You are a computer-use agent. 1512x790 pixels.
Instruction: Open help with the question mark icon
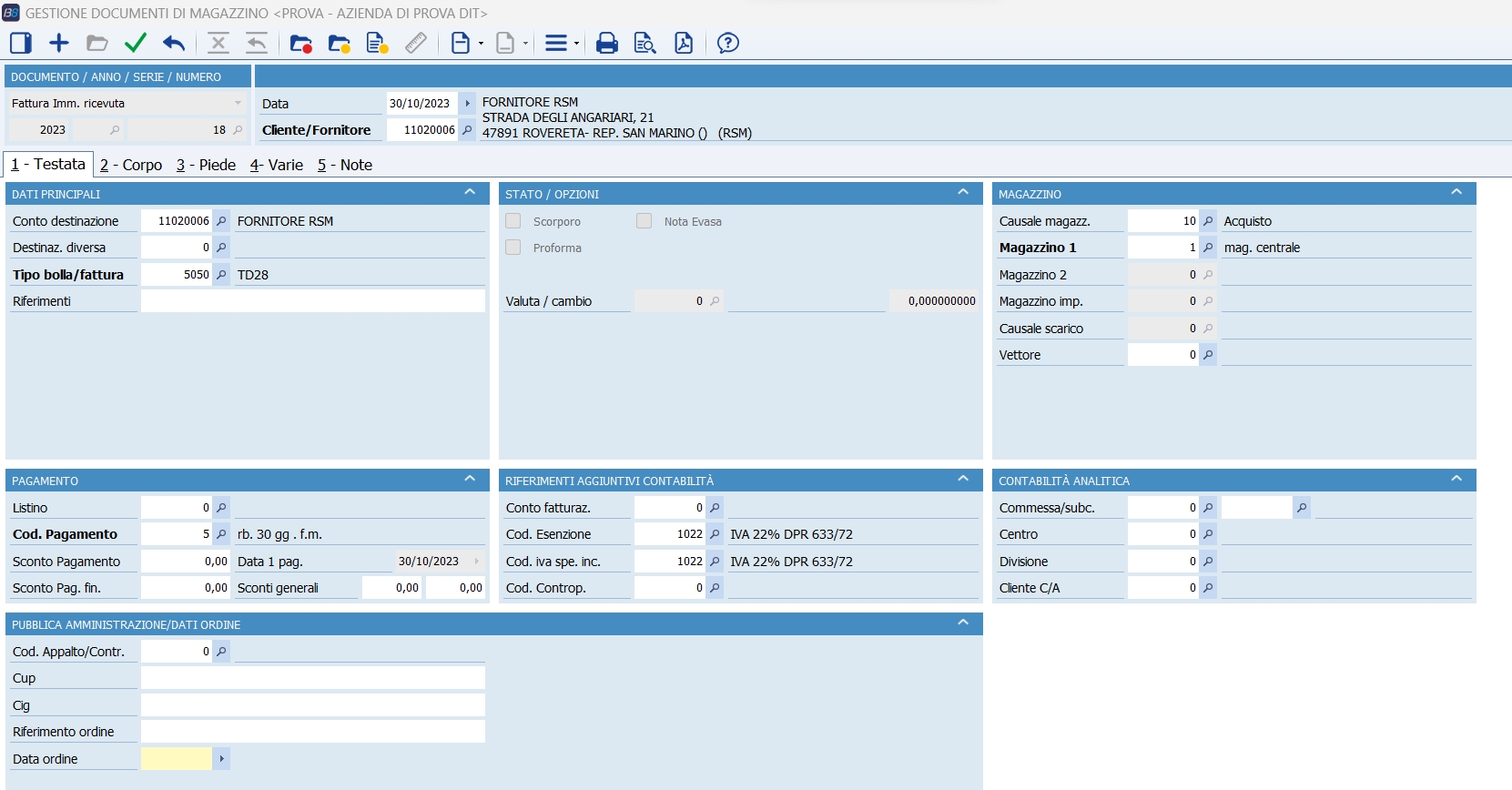[728, 43]
